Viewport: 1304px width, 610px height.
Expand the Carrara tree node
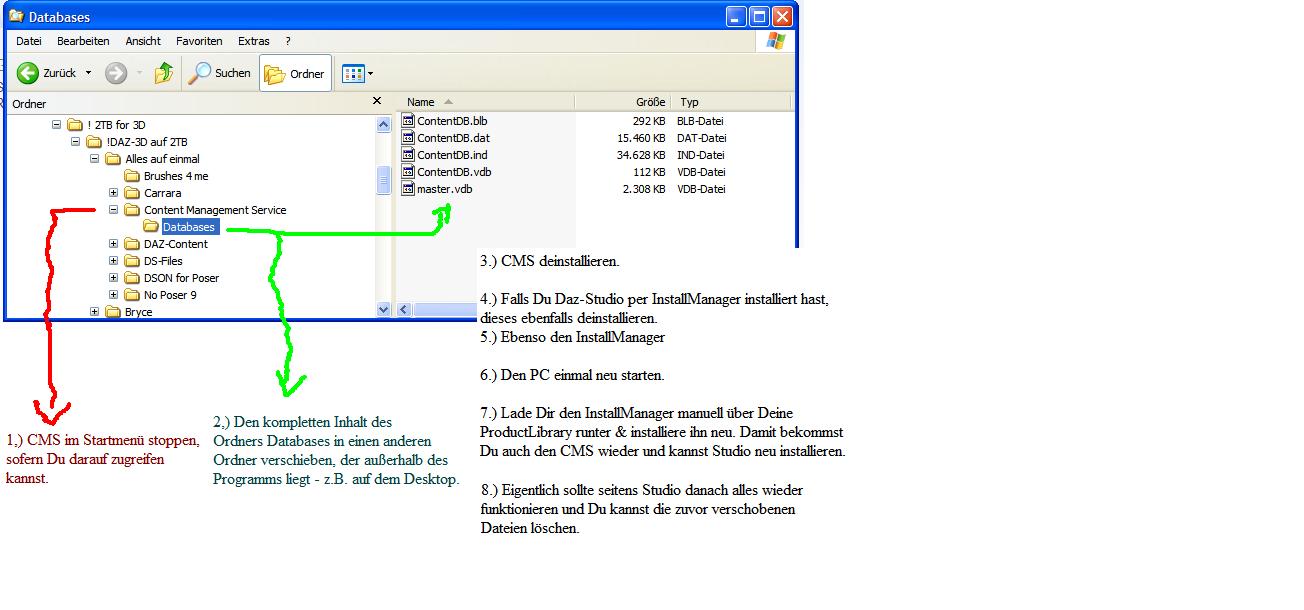point(114,193)
